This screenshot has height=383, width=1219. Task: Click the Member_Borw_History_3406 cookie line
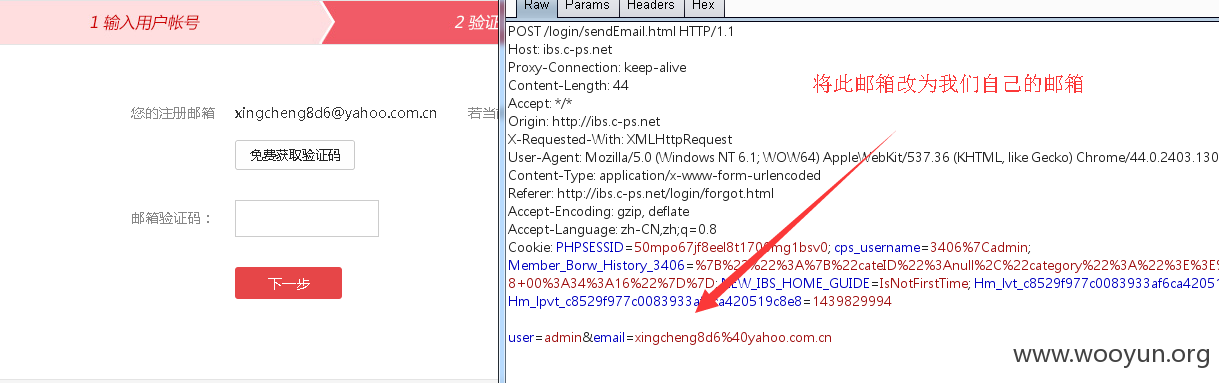pyautogui.click(x=862, y=265)
